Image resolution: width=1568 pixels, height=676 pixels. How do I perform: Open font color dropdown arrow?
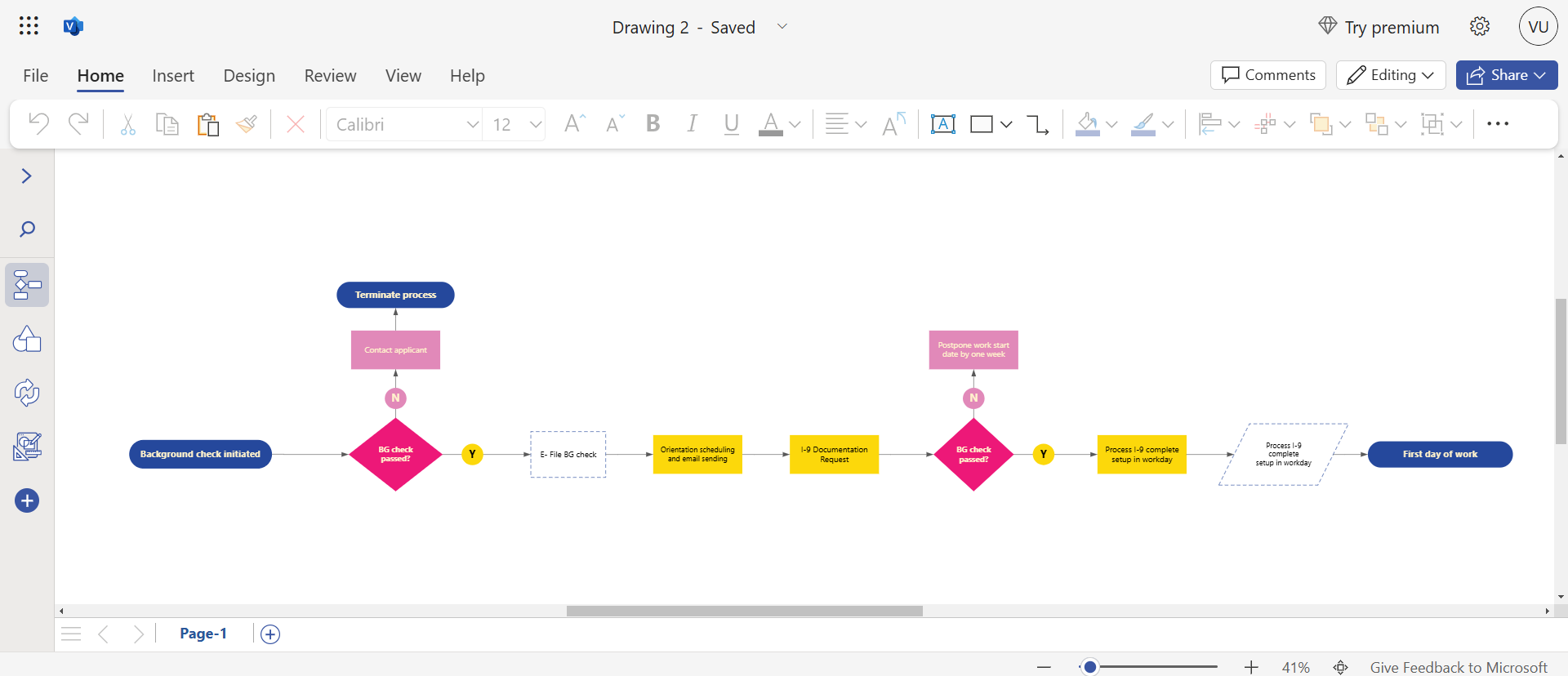(795, 124)
